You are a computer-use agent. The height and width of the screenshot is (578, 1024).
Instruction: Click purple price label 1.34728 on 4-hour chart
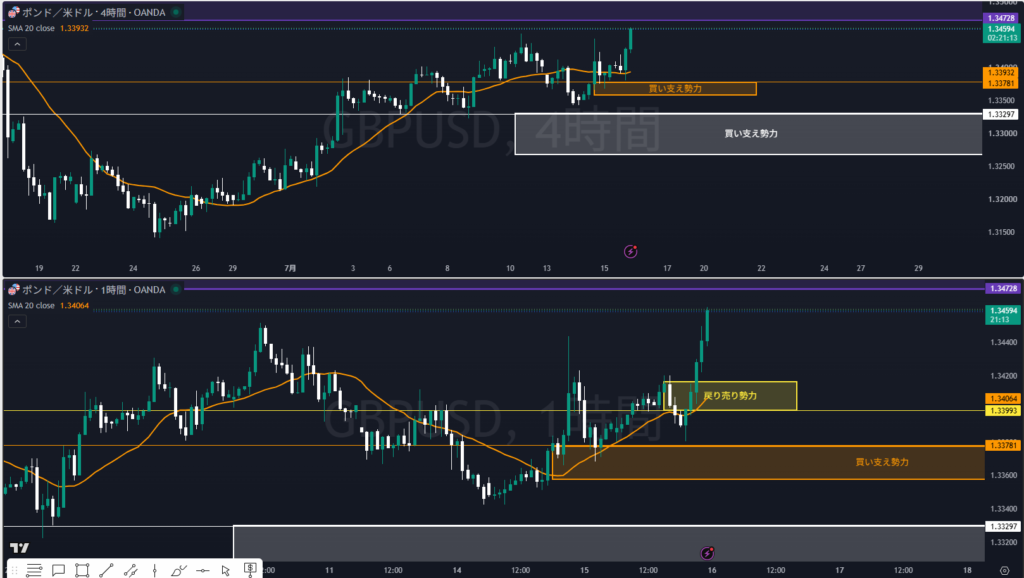point(1000,18)
